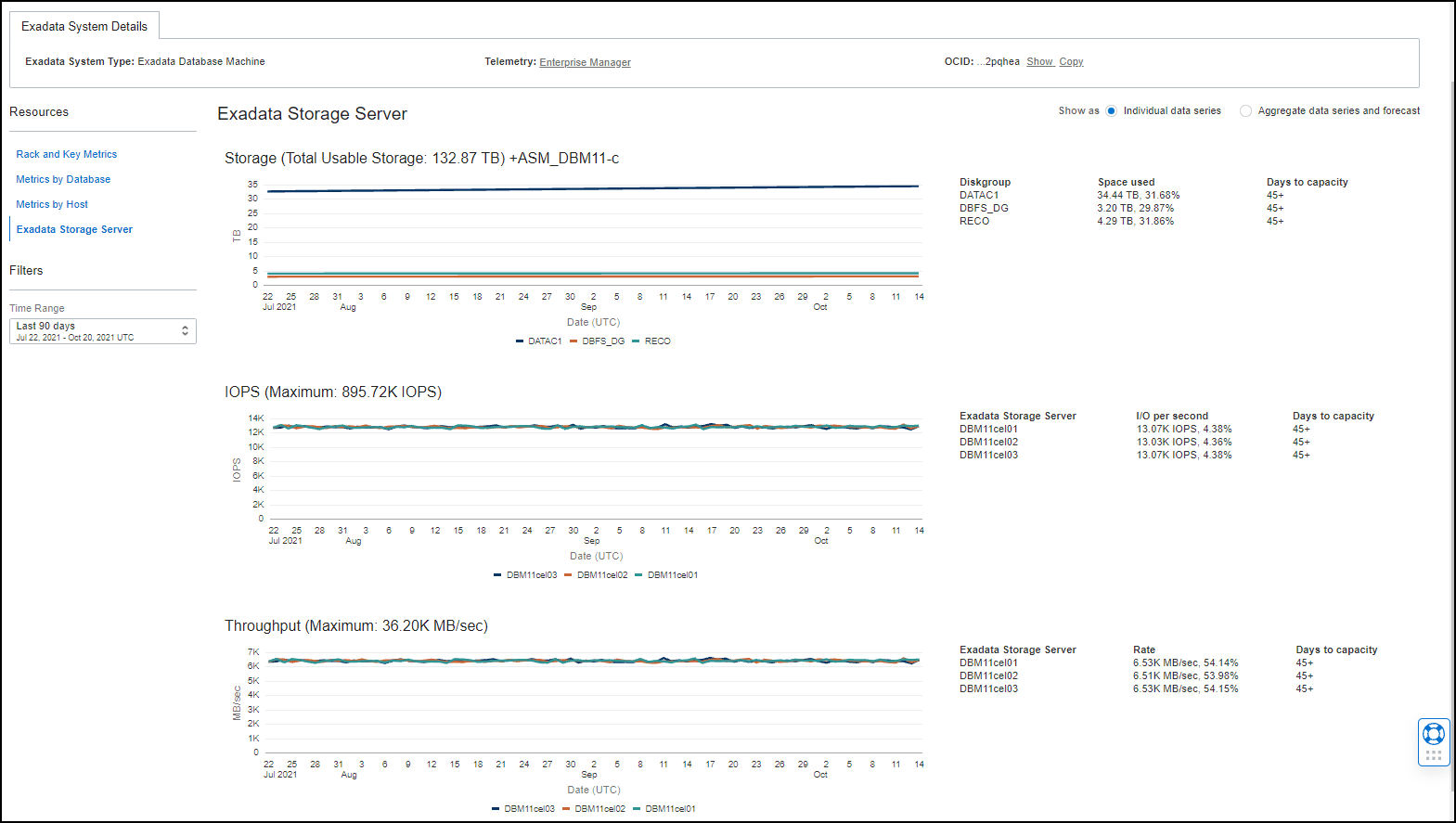
Task: Open the Enterprise Manager telemetry link
Action: coord(585,62)
